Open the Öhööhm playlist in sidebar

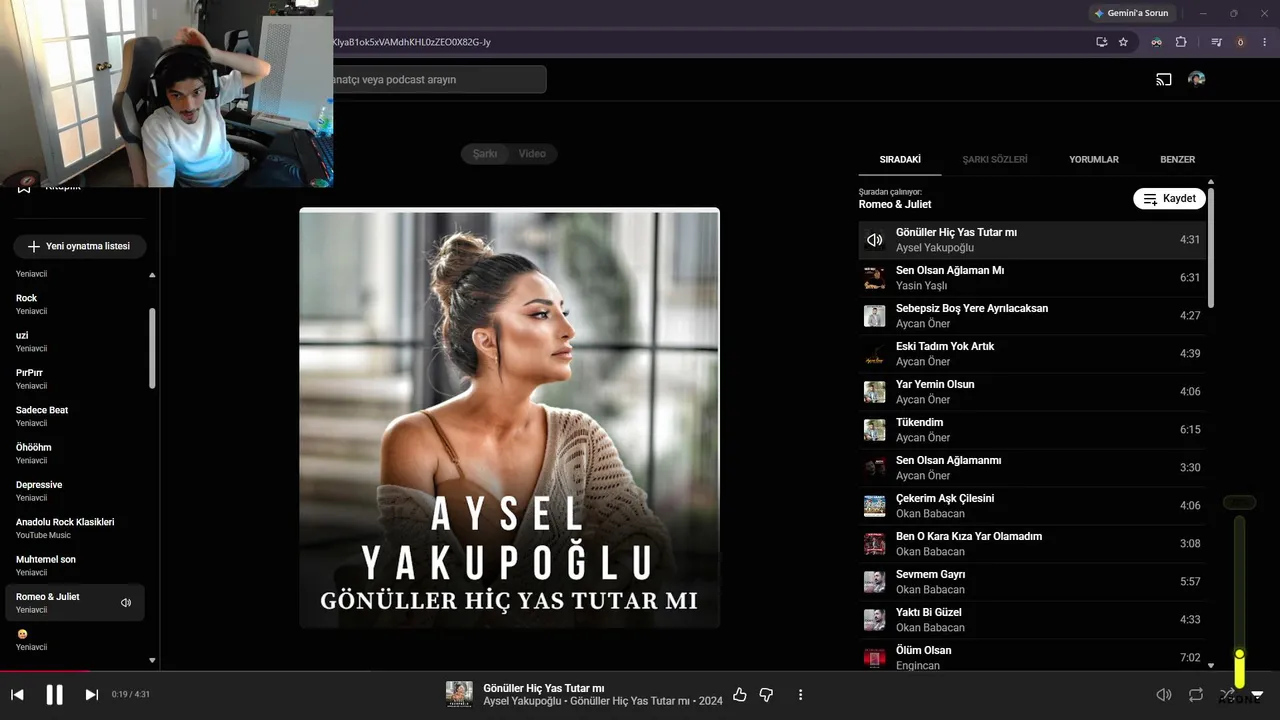pyautogui.click(x=76, y=453)
